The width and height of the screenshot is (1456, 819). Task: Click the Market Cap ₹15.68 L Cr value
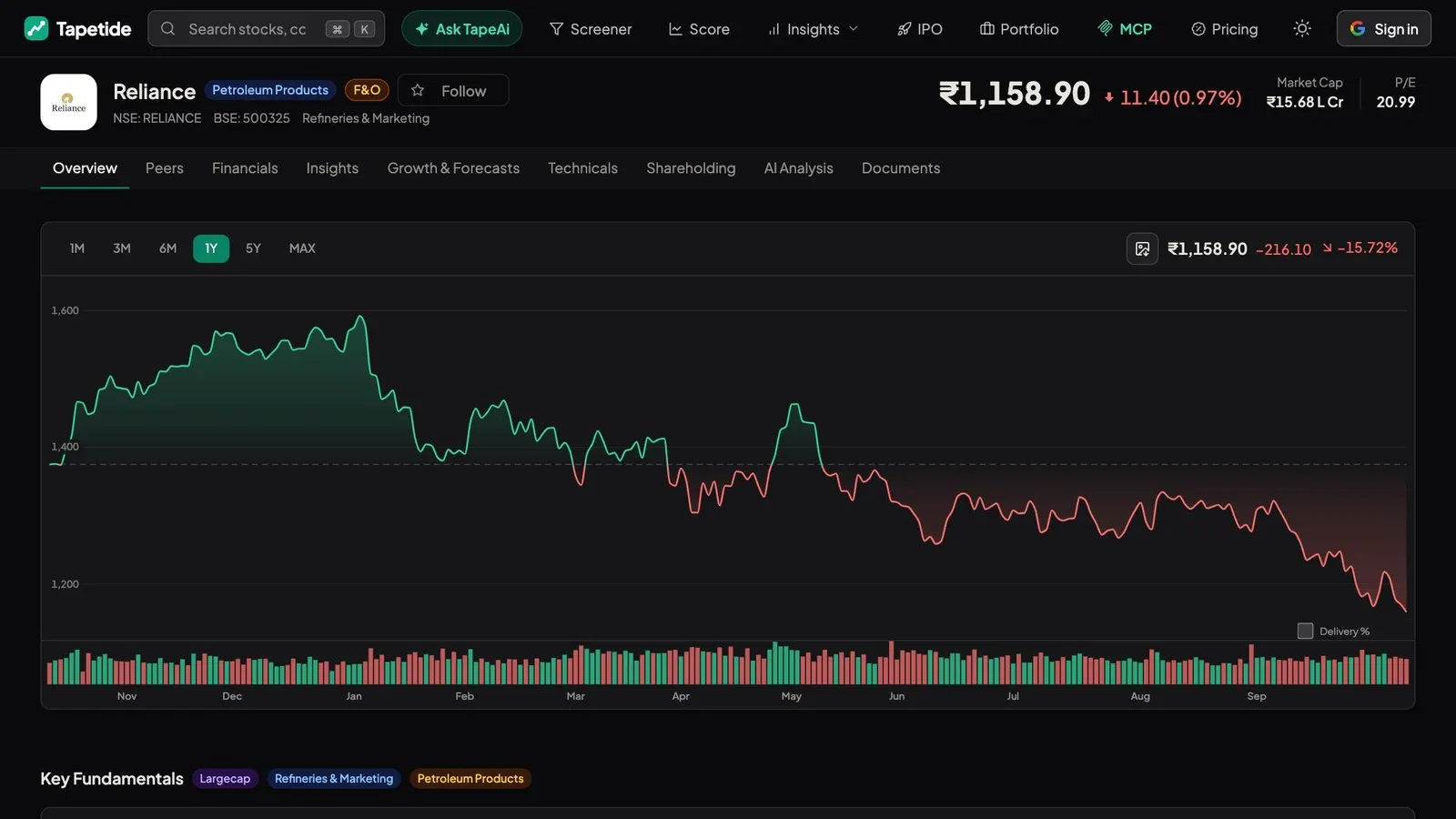coord(1305,102)
